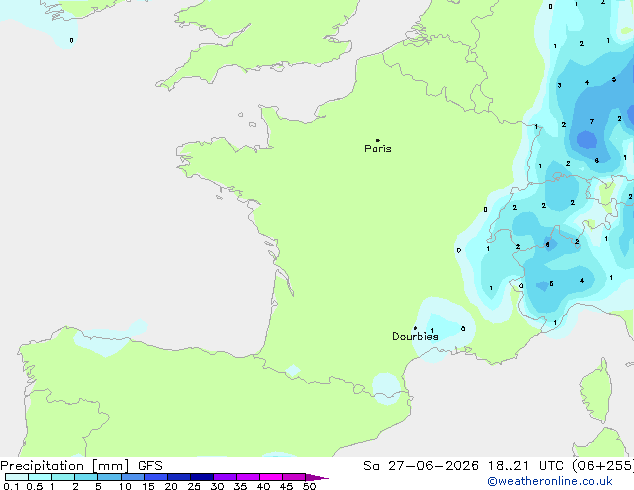This screenshot has height=490, width=634.
Task: Click the 'Precipitation [mm]' title text
Action: coord(65,466)
